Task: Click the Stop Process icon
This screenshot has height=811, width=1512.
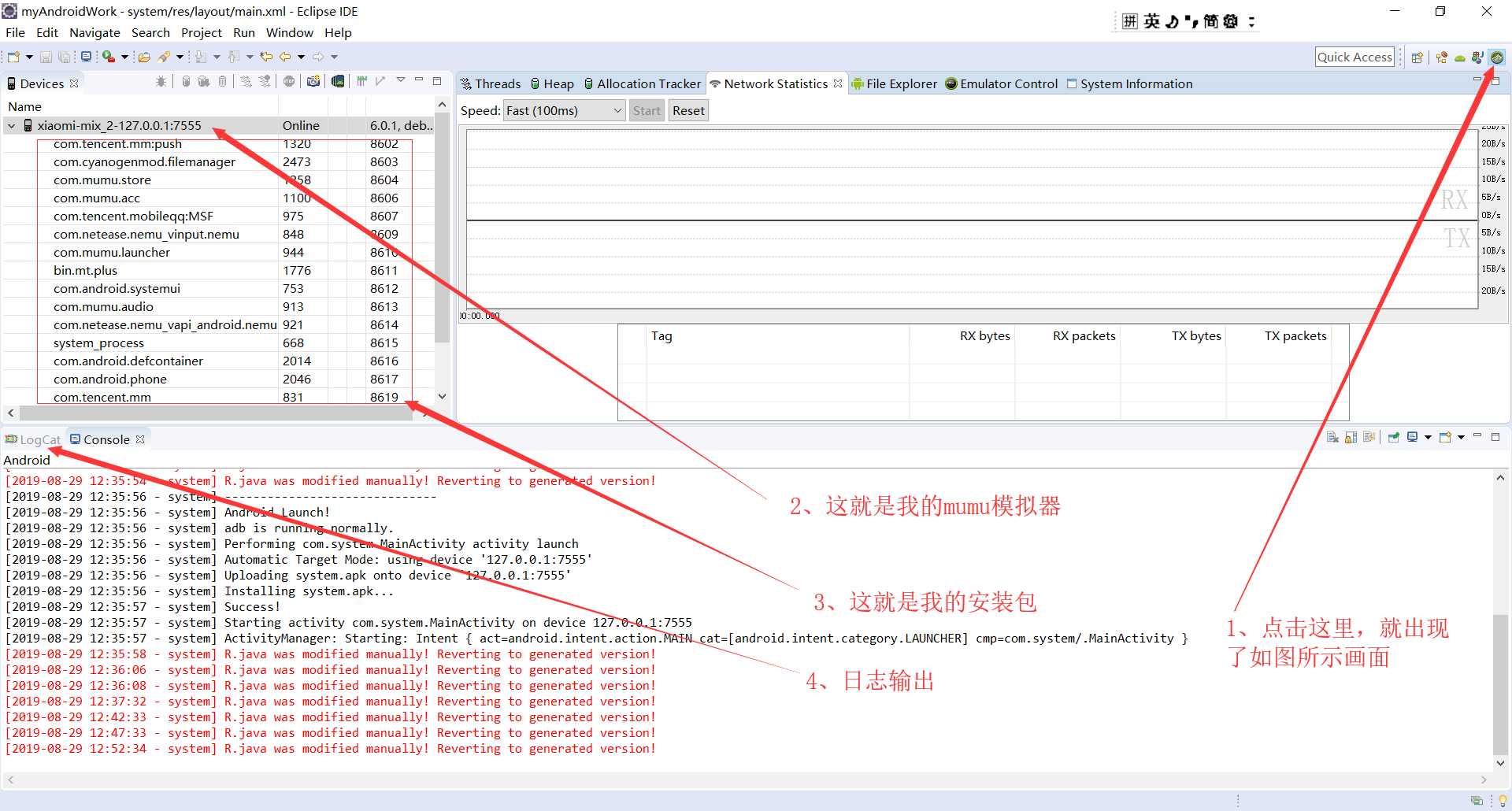Action: click(x=289, y=82)
